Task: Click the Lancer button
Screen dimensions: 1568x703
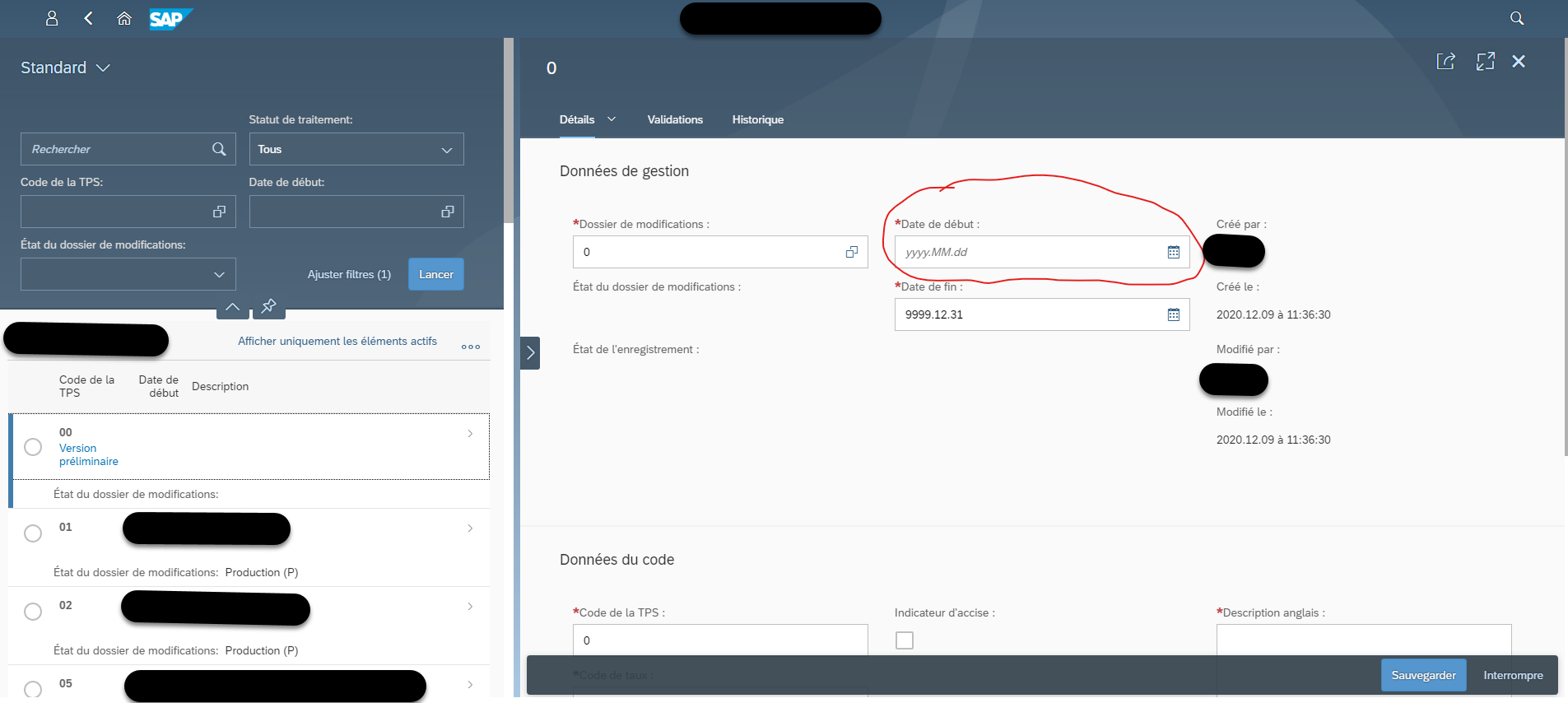Action: click(x=436, y=274)
